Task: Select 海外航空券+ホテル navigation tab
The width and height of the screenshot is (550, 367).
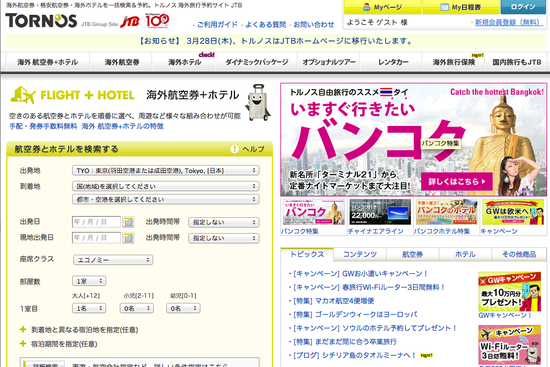Action: coord(48,62)
